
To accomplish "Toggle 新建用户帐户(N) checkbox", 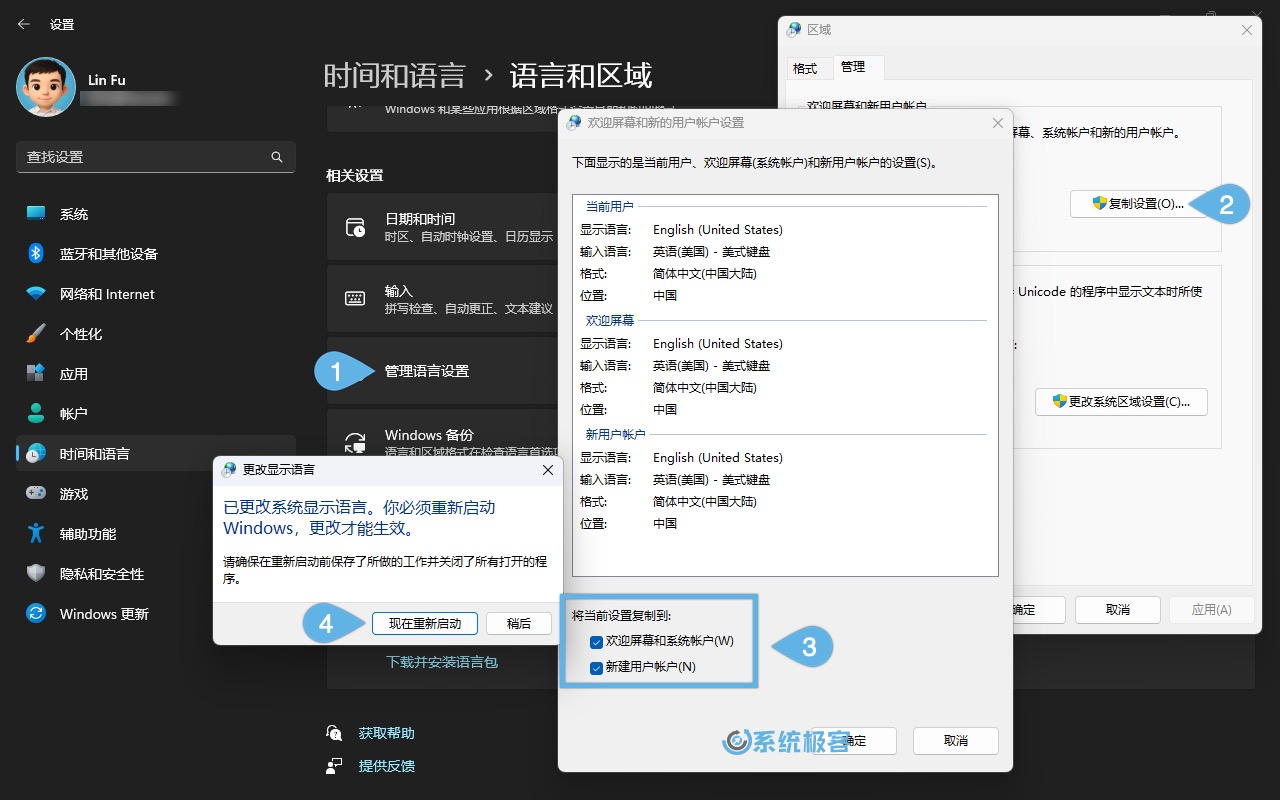I will (597, 667).
